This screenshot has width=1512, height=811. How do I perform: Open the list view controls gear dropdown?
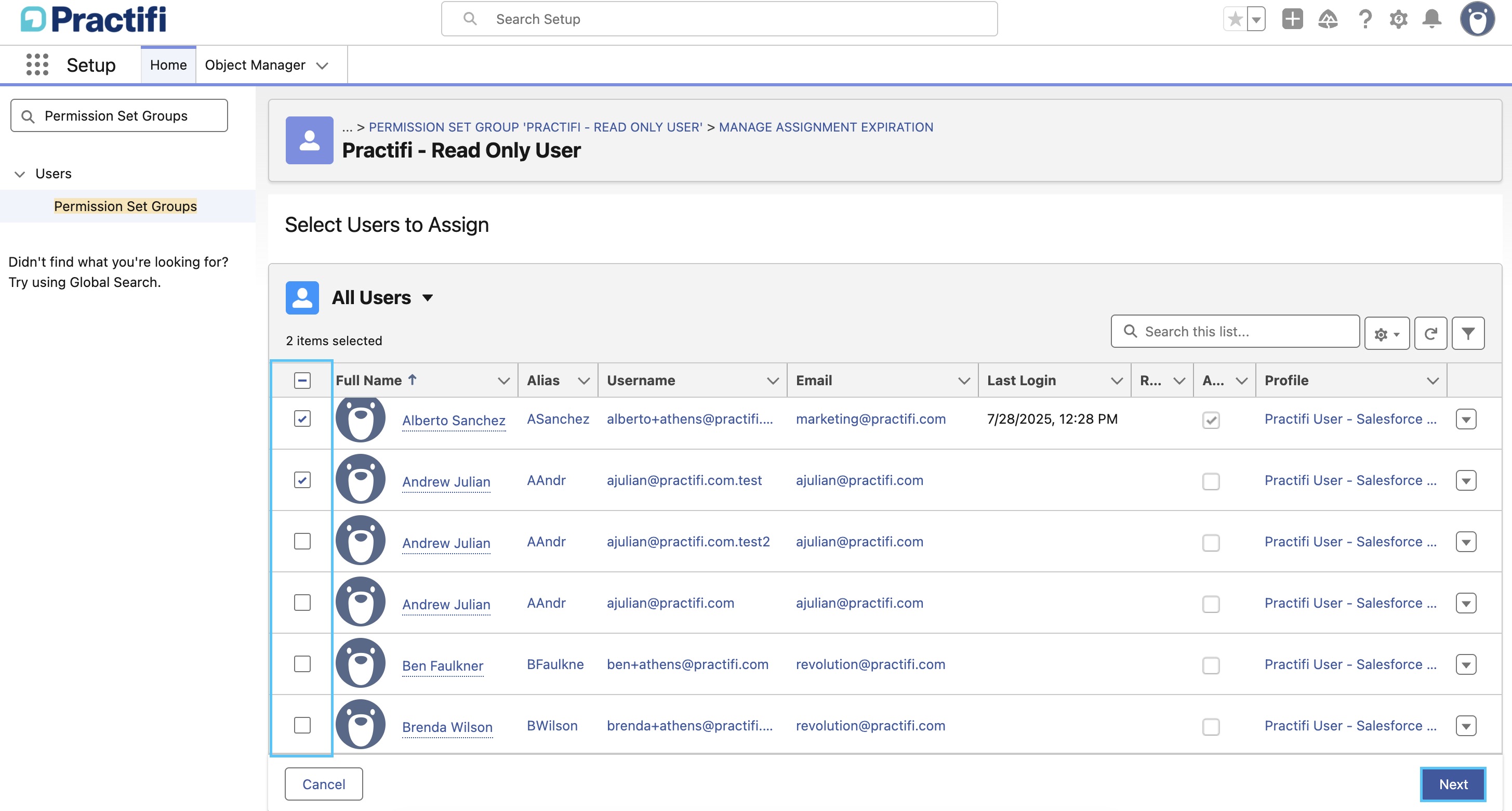click(1387, 334)
